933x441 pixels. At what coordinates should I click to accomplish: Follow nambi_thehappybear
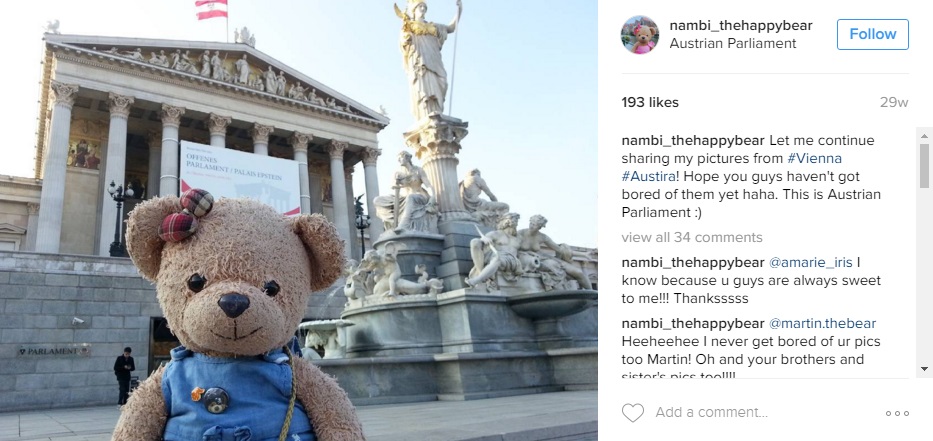[x=872, y=35]
